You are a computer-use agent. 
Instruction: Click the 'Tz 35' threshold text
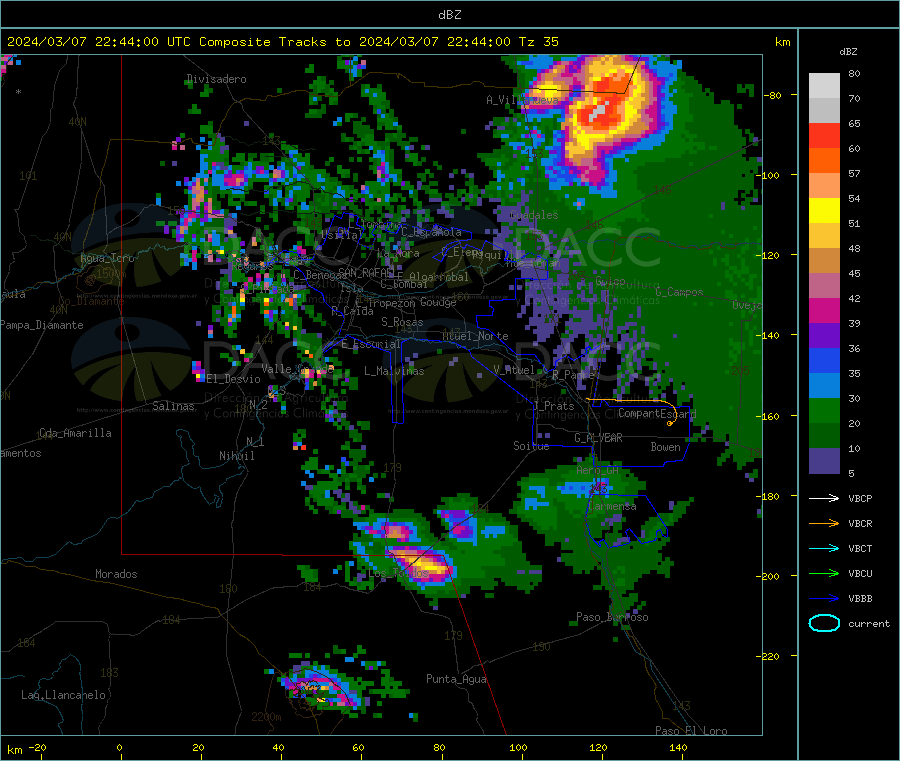[x=538, y=42]
